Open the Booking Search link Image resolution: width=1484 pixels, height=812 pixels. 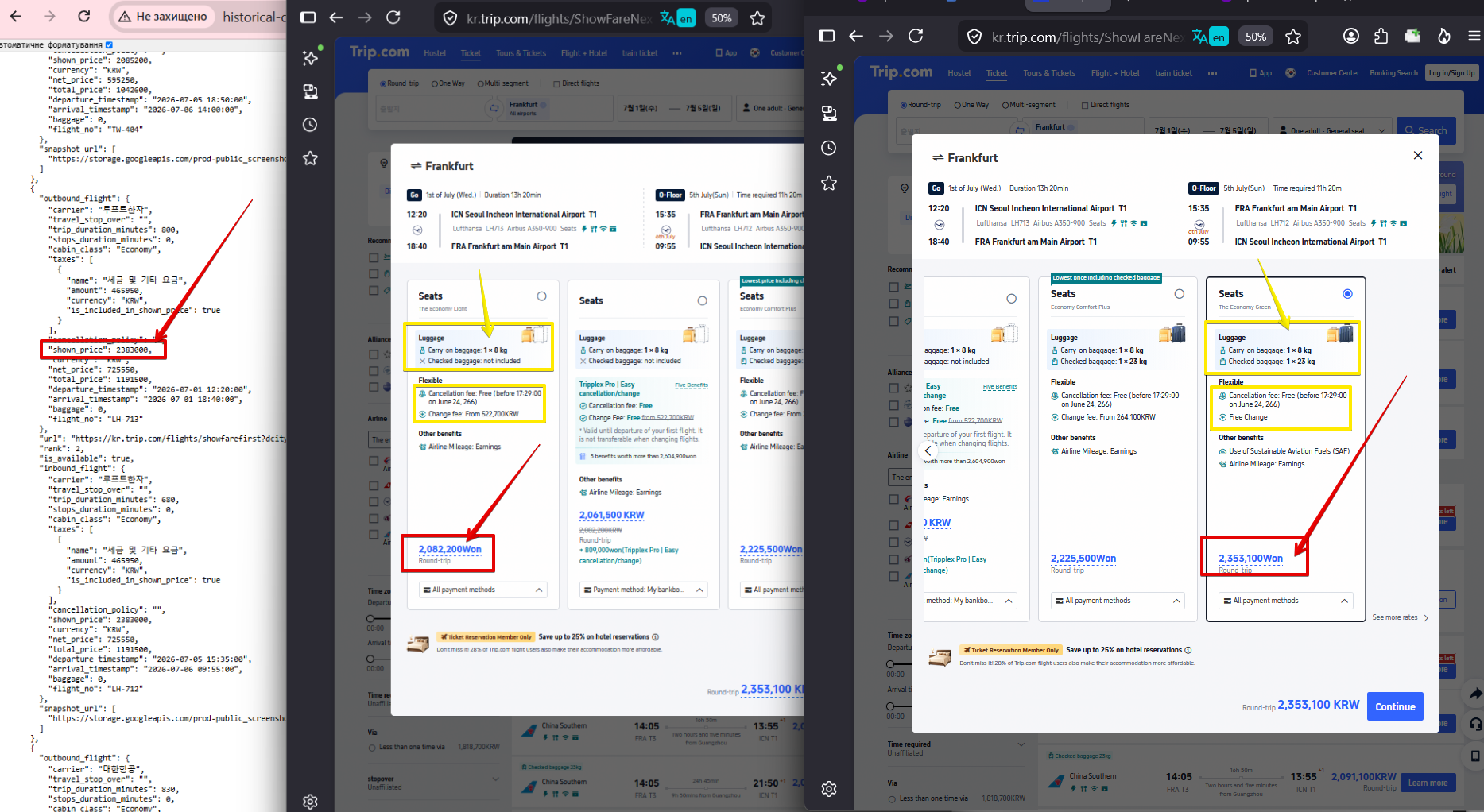click(x=1393, y=73)
